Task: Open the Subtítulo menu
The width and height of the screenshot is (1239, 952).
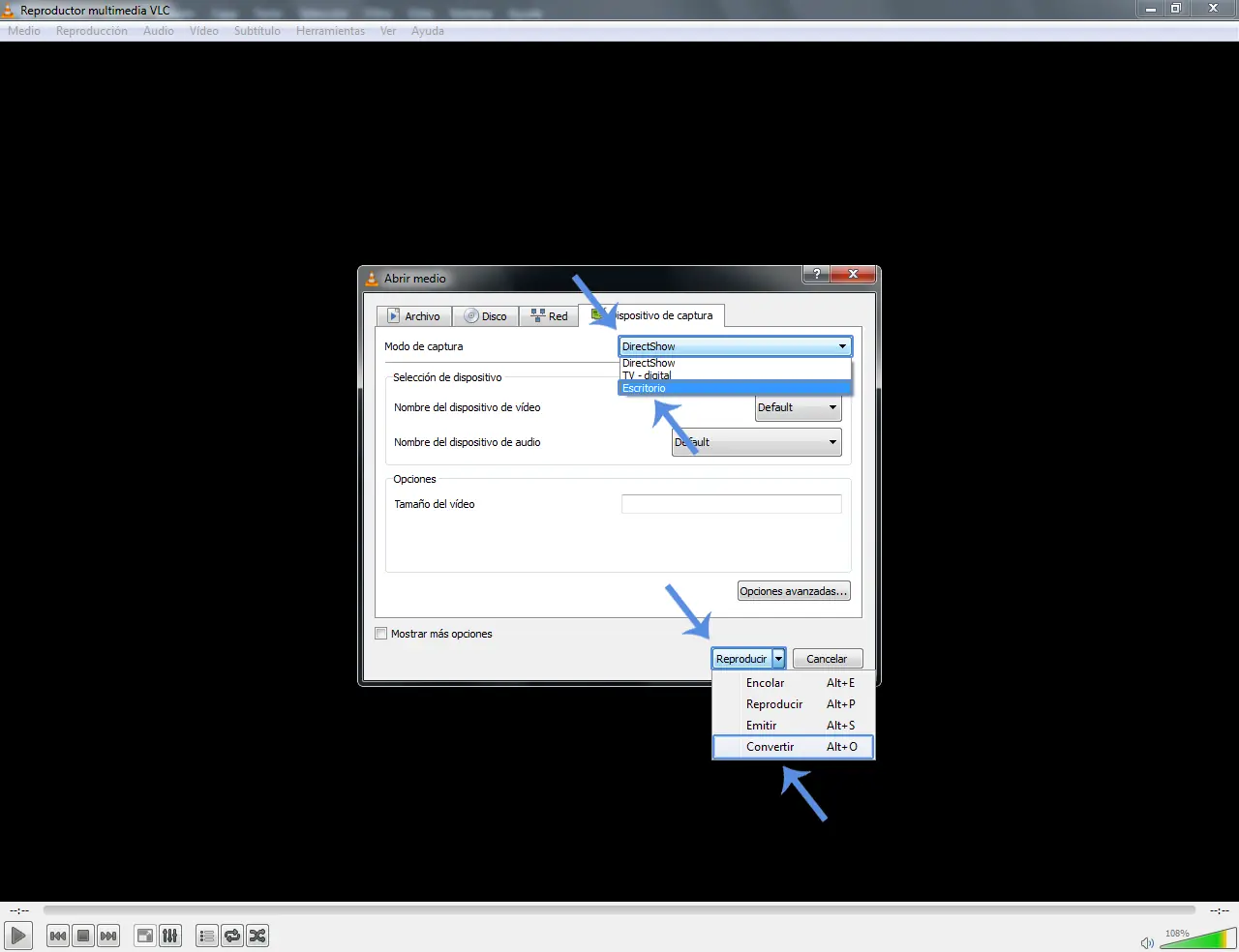Action: (x=257, y=31)
